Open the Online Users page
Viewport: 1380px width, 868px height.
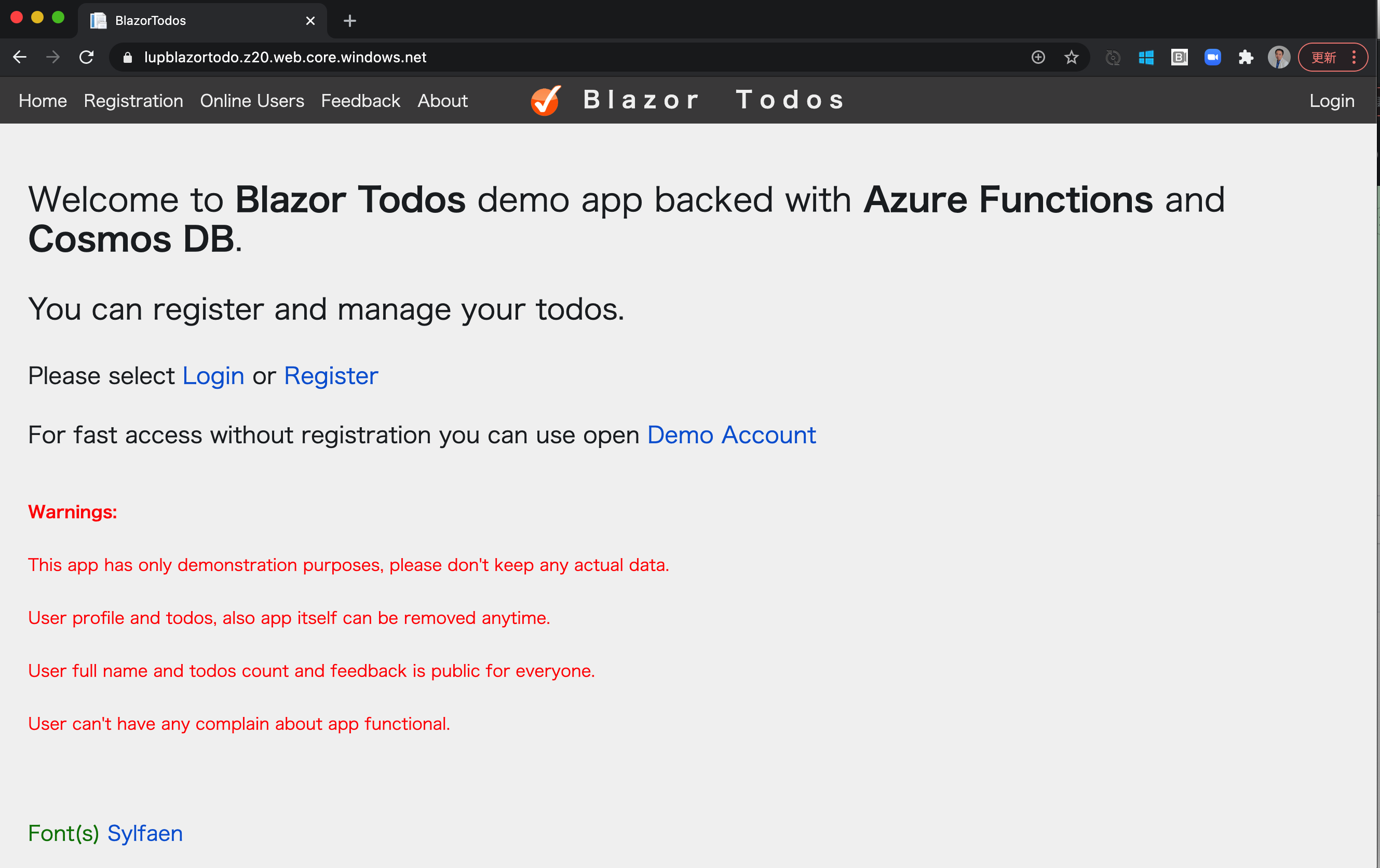point(252,101)
